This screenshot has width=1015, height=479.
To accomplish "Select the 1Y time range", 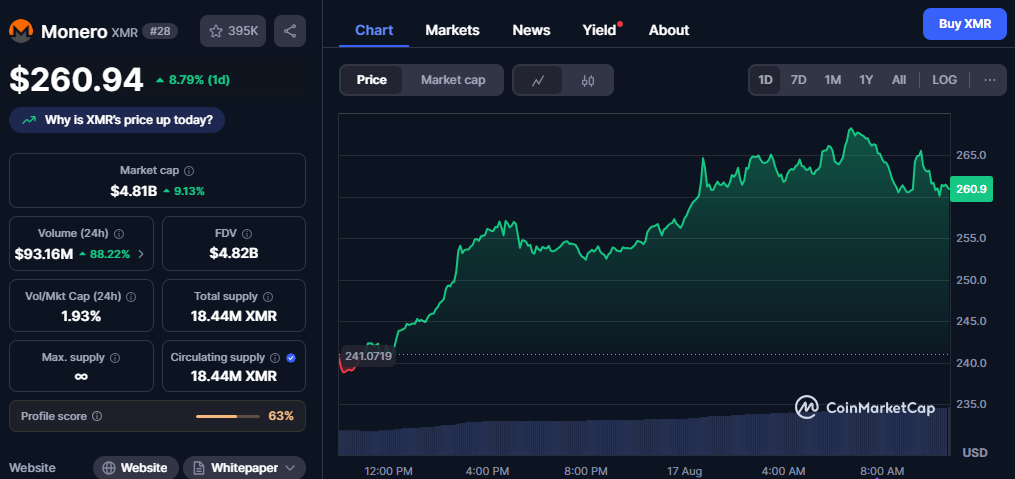I will (866, 80).
